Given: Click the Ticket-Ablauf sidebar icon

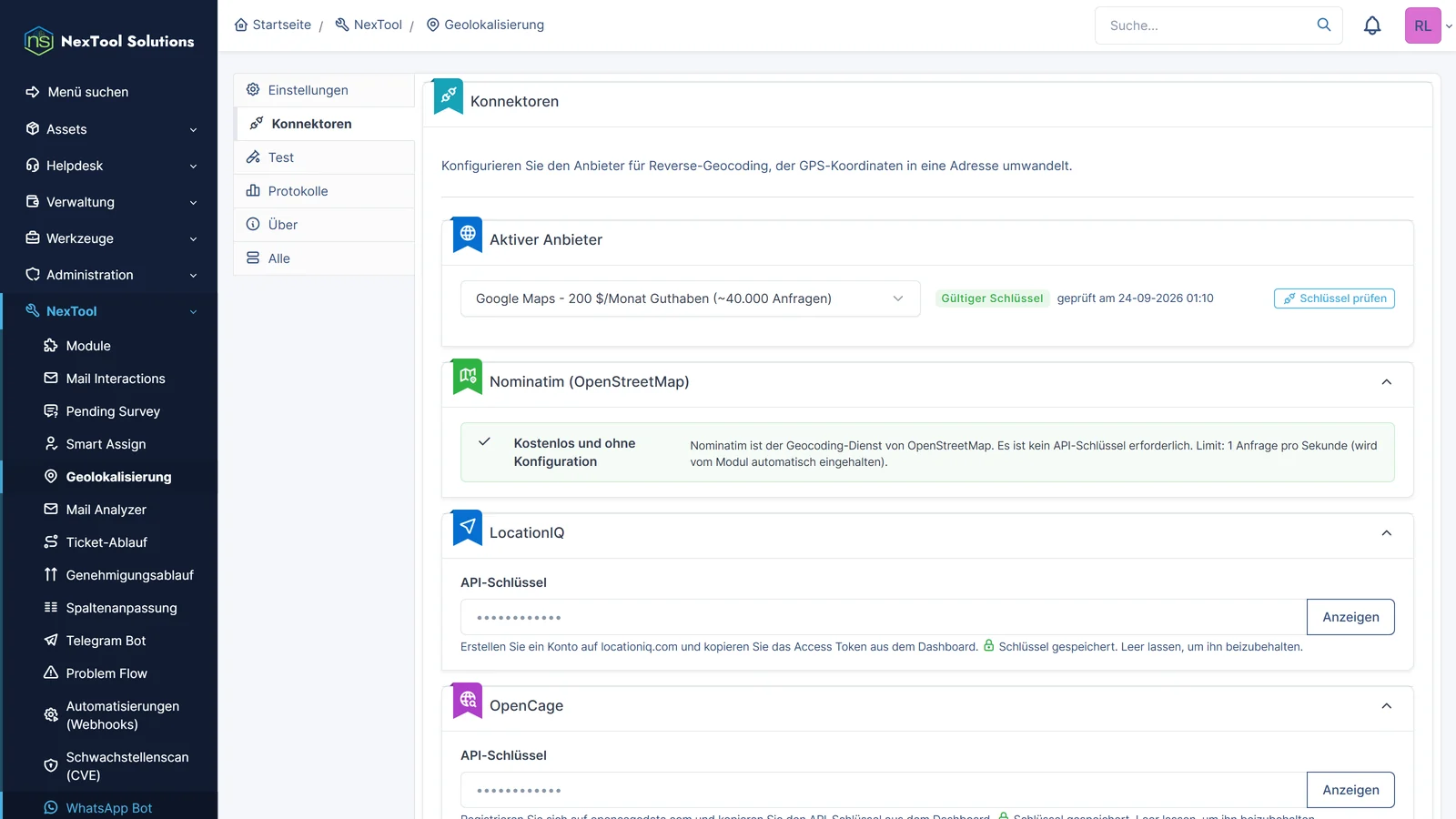Looking at the screenshot, I should pos(51,542).
